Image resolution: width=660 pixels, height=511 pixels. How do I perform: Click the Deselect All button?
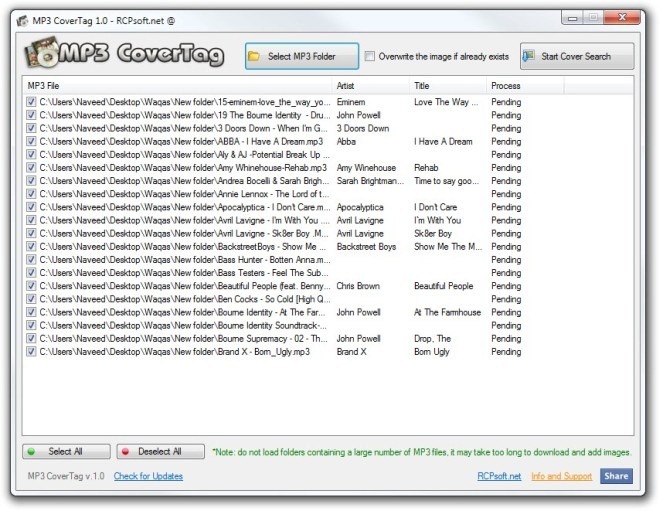161,452
